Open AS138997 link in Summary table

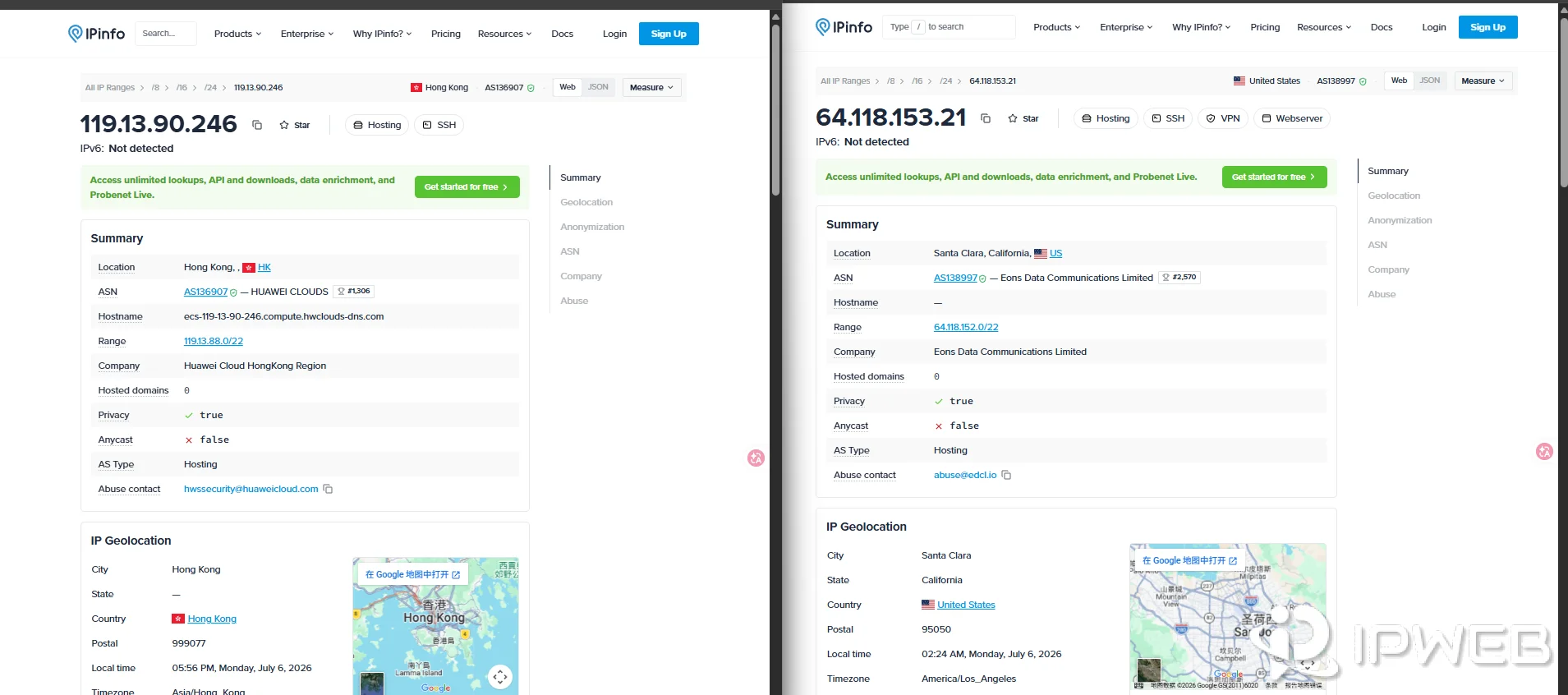click(955, 278)
